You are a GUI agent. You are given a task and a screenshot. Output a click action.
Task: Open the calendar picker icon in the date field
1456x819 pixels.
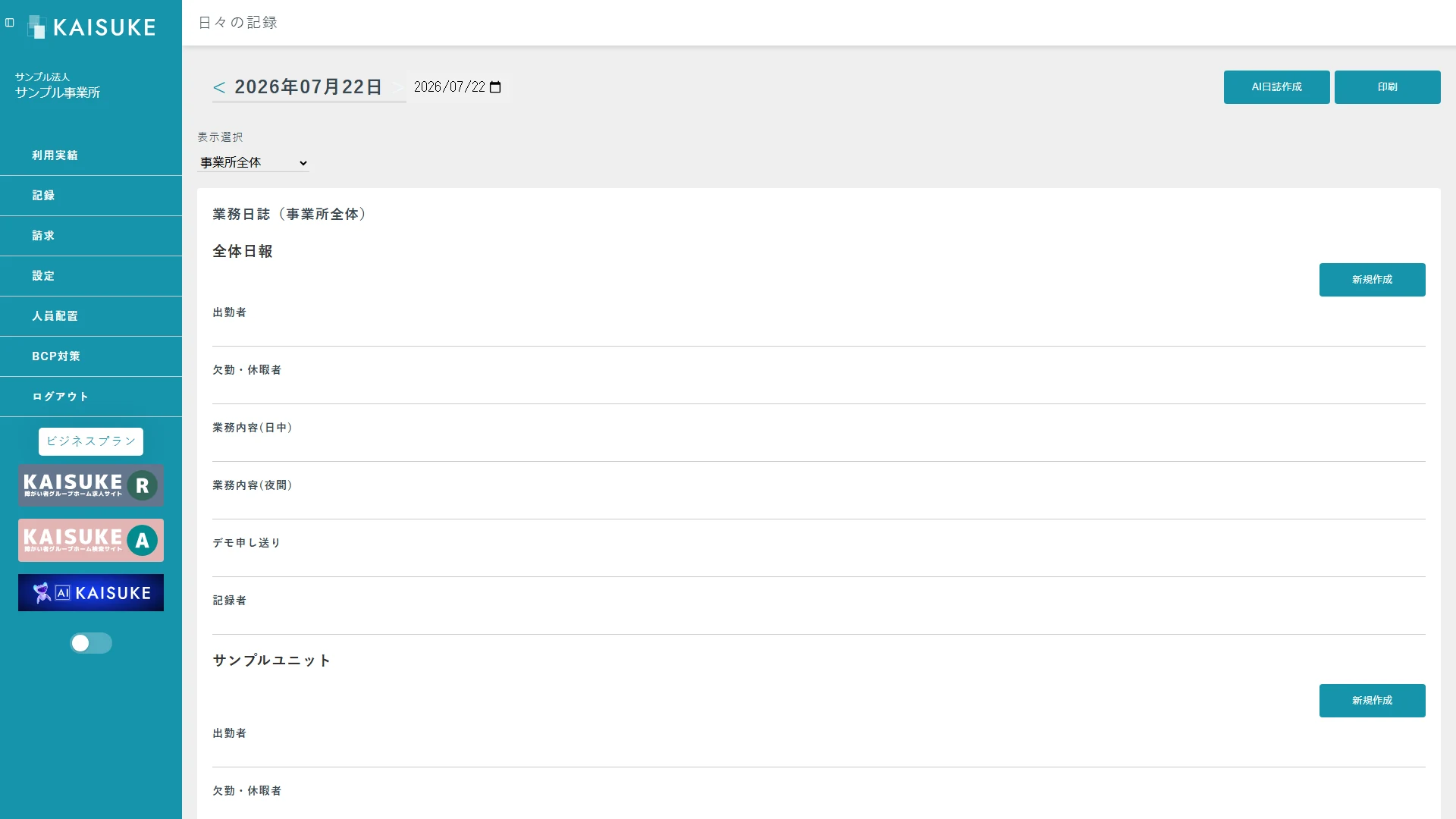pos(495,87)
